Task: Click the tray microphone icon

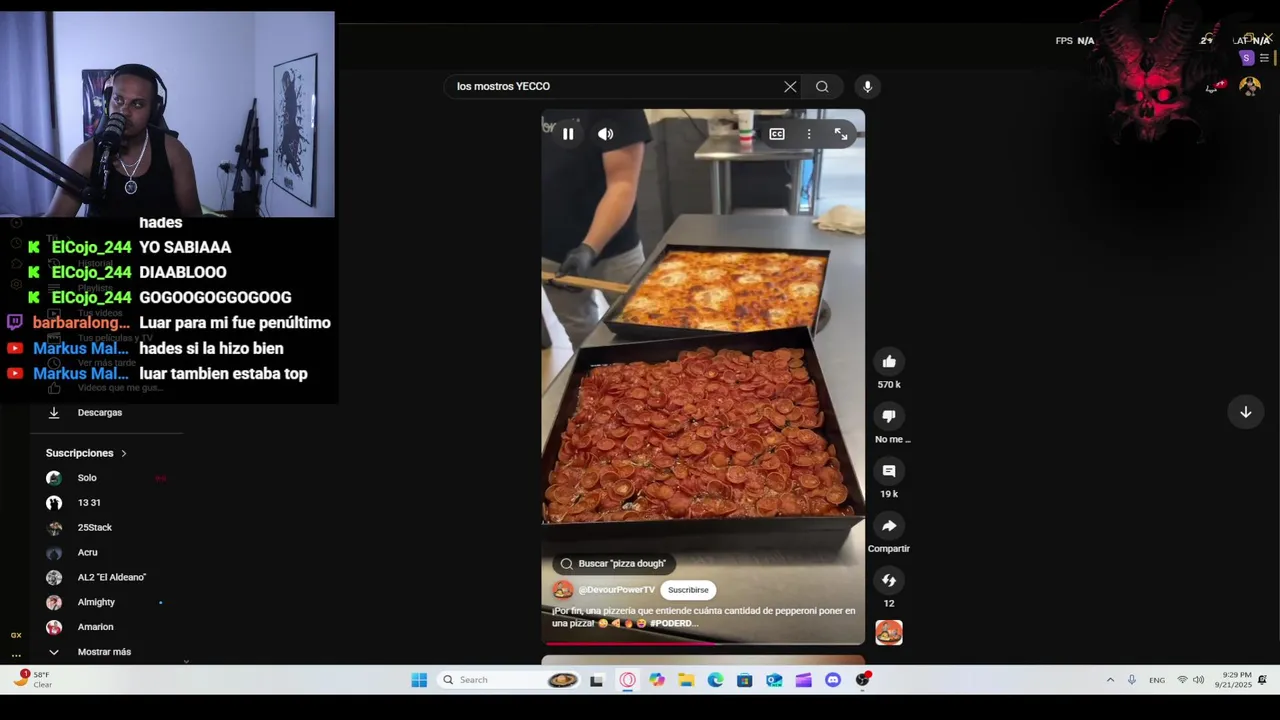Action: point(1132,680)
